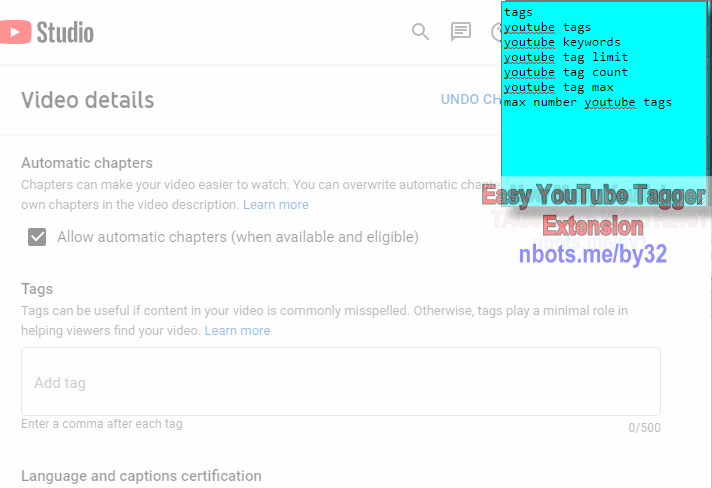Screen dimensions: 712x488
Task: Open the comments feedback icon
Action: [460, 32]
